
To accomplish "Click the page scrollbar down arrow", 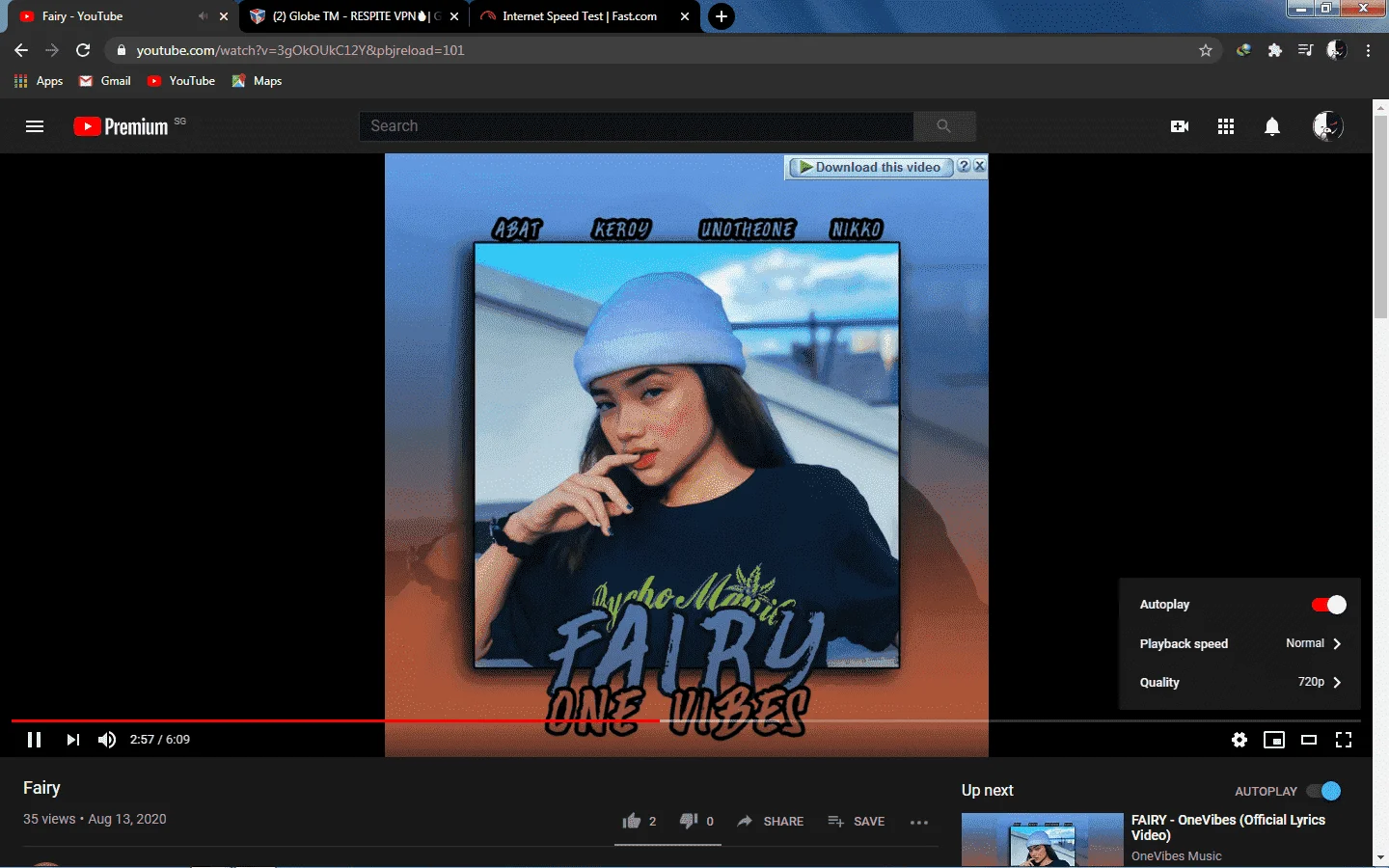I will tap(1380, 857).
